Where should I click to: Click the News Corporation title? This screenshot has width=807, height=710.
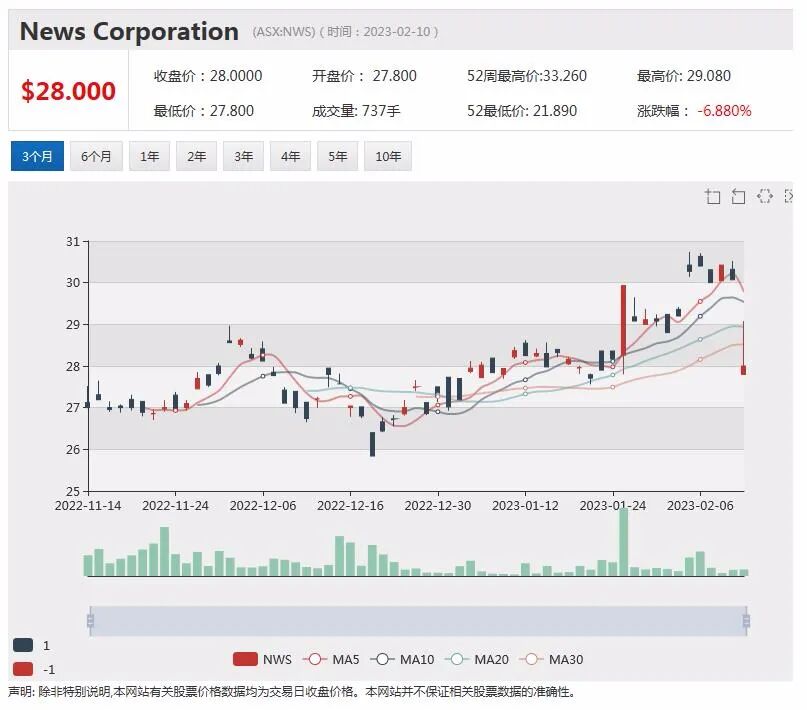[129, 31]
